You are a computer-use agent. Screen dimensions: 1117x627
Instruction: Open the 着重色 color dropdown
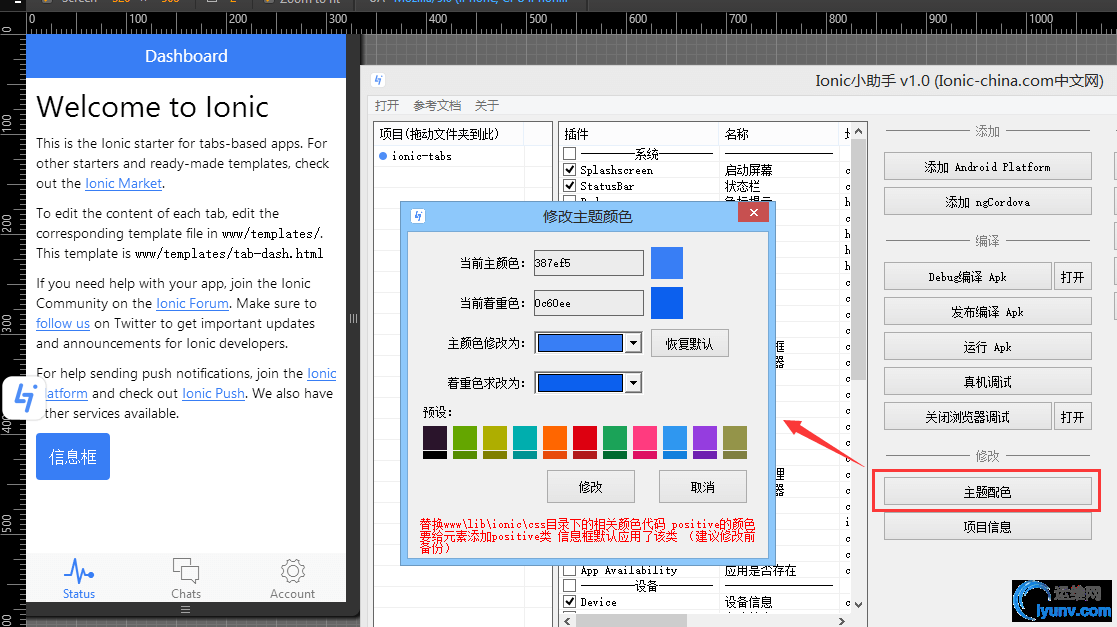[633, 383]
